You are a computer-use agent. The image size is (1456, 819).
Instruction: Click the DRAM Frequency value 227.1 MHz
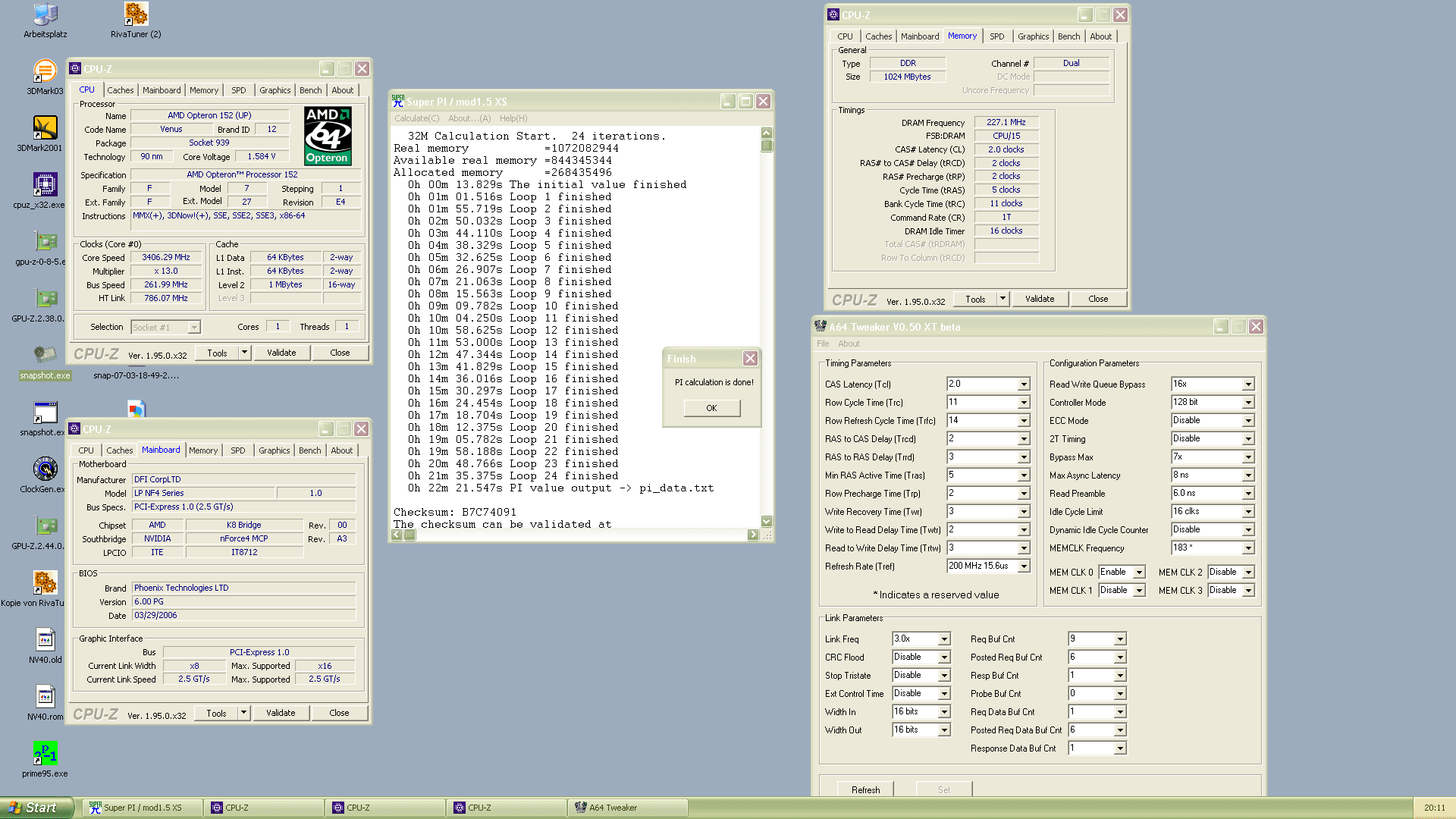click(x=1006, y=122)
